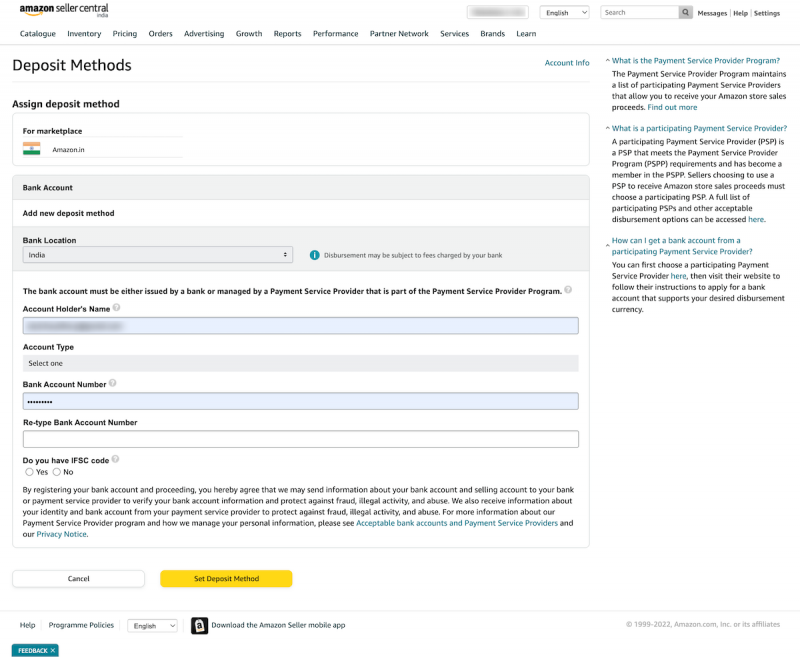Open the Advertising menu
This screenshot has height=657, width=800.
204,34
